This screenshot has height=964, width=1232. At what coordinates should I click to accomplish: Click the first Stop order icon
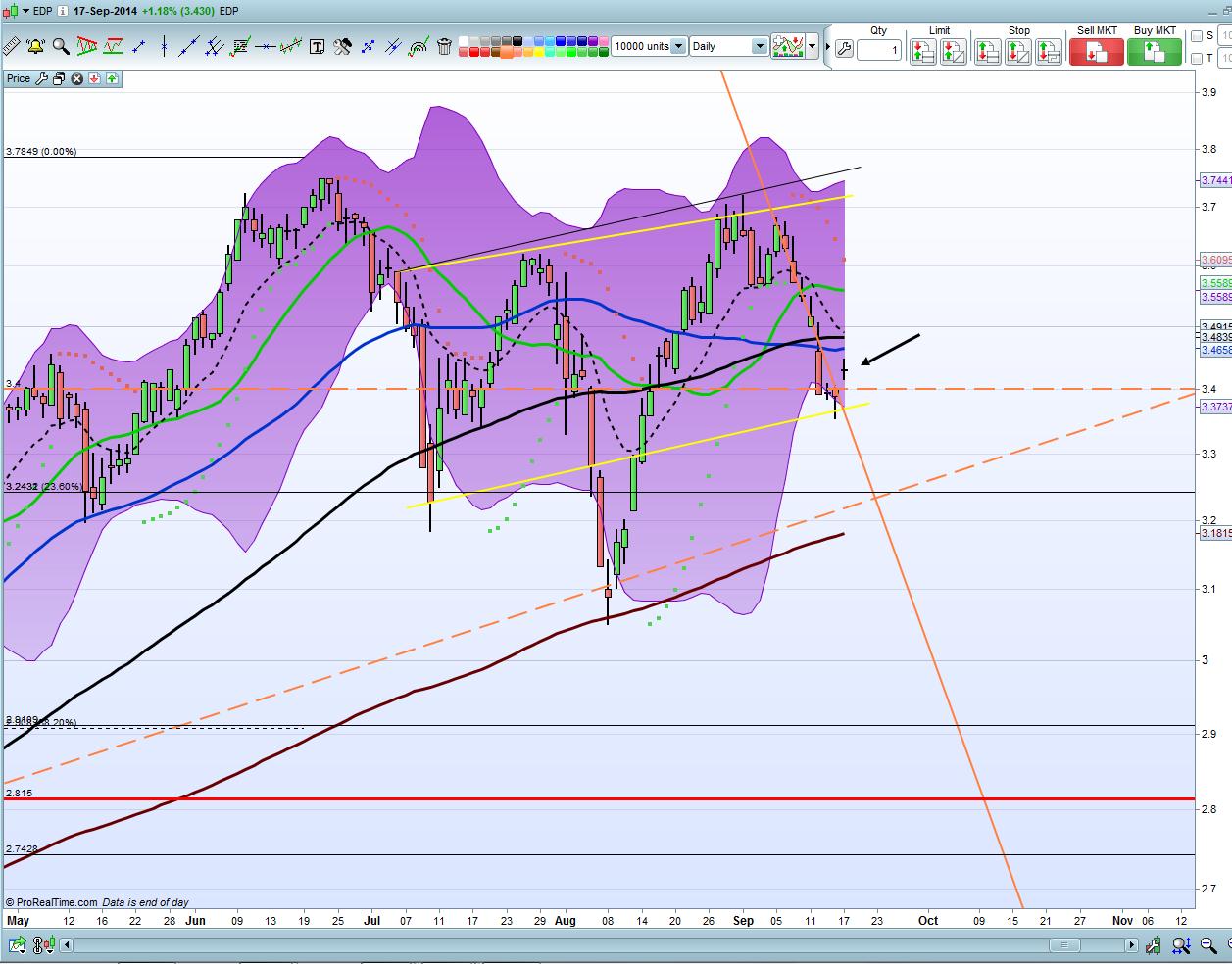[x=988, y=51]
